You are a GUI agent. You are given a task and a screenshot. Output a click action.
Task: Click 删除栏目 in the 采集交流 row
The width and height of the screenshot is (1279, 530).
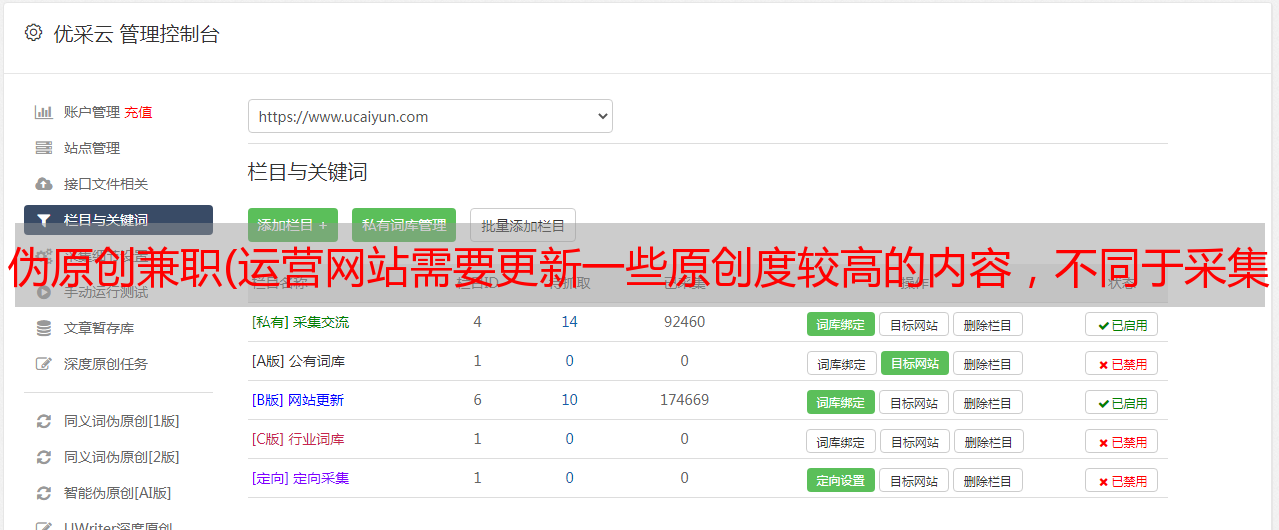(x=988, y=324)
